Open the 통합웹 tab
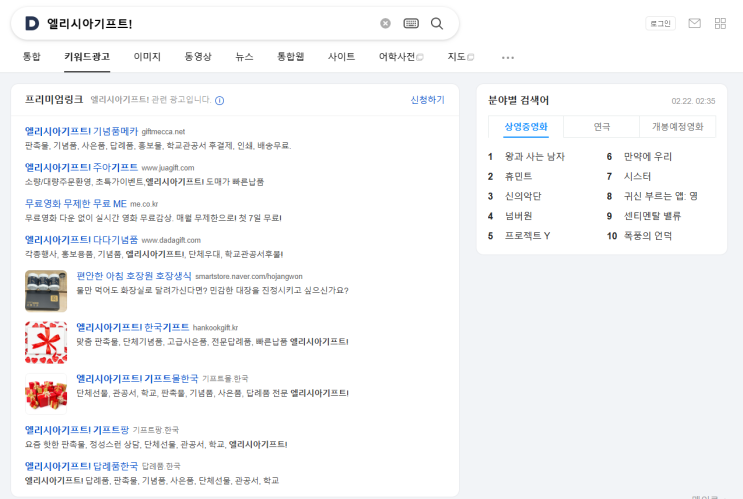This screenshot has width=743, height=499. (290, 57)
